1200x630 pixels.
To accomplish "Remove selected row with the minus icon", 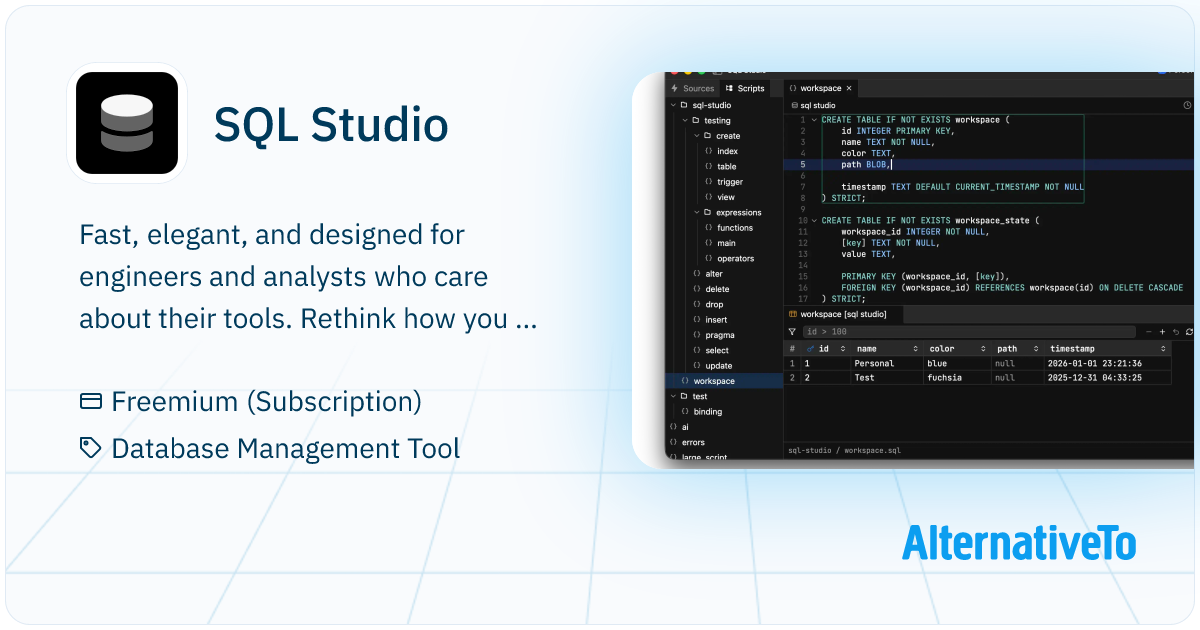I will click(x=1149, y=331).
